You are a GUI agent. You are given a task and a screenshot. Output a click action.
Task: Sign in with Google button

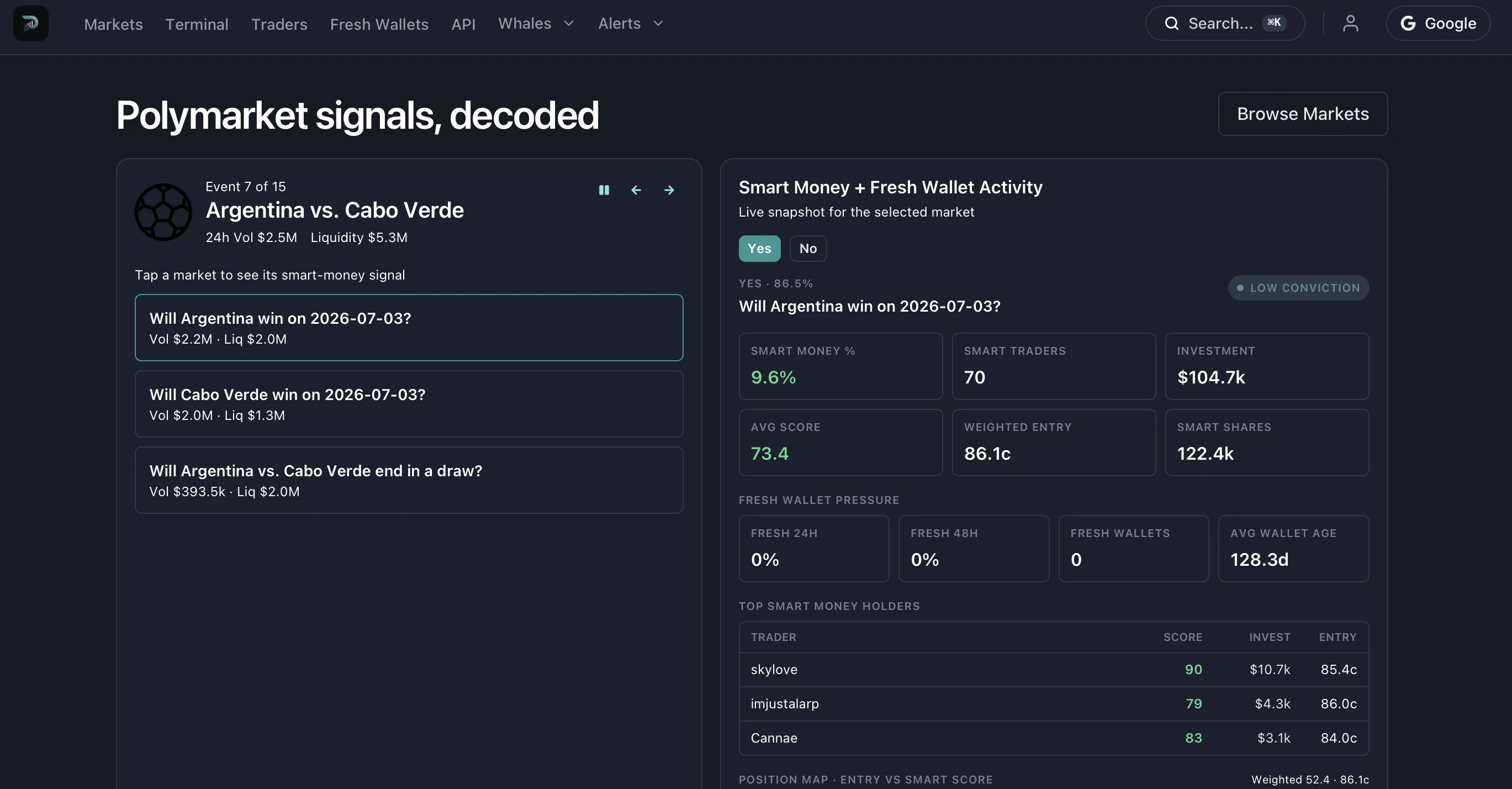[1437, 23]
